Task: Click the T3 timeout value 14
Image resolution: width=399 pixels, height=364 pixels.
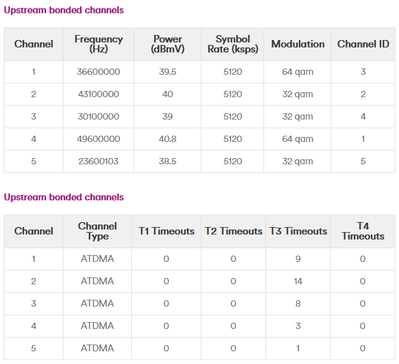Action: coord(298,281)
